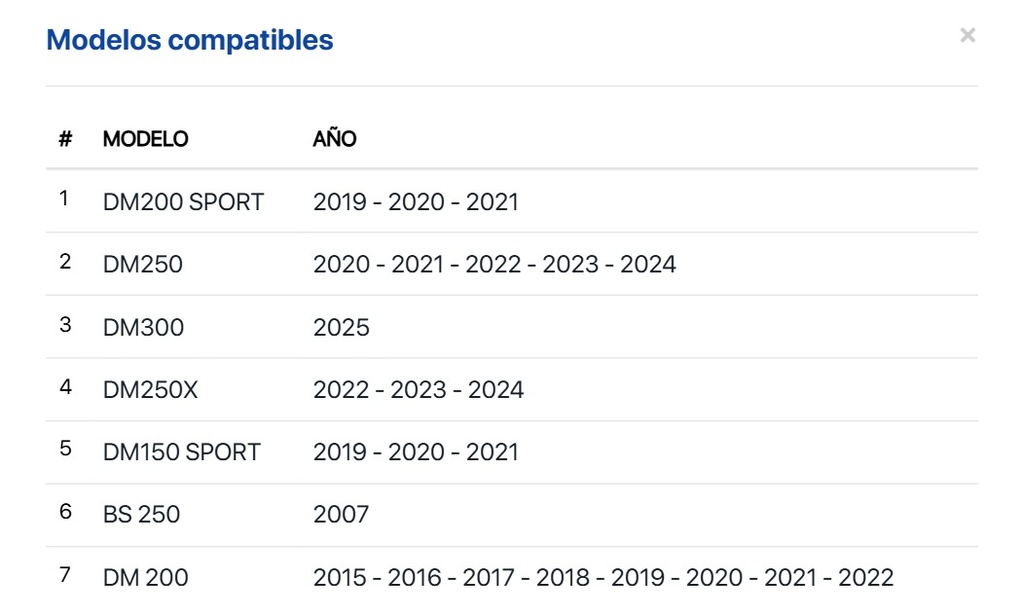Click the 2020 to 2024 years for DM250
1024x614 pixels.
(x=494, y=264)
